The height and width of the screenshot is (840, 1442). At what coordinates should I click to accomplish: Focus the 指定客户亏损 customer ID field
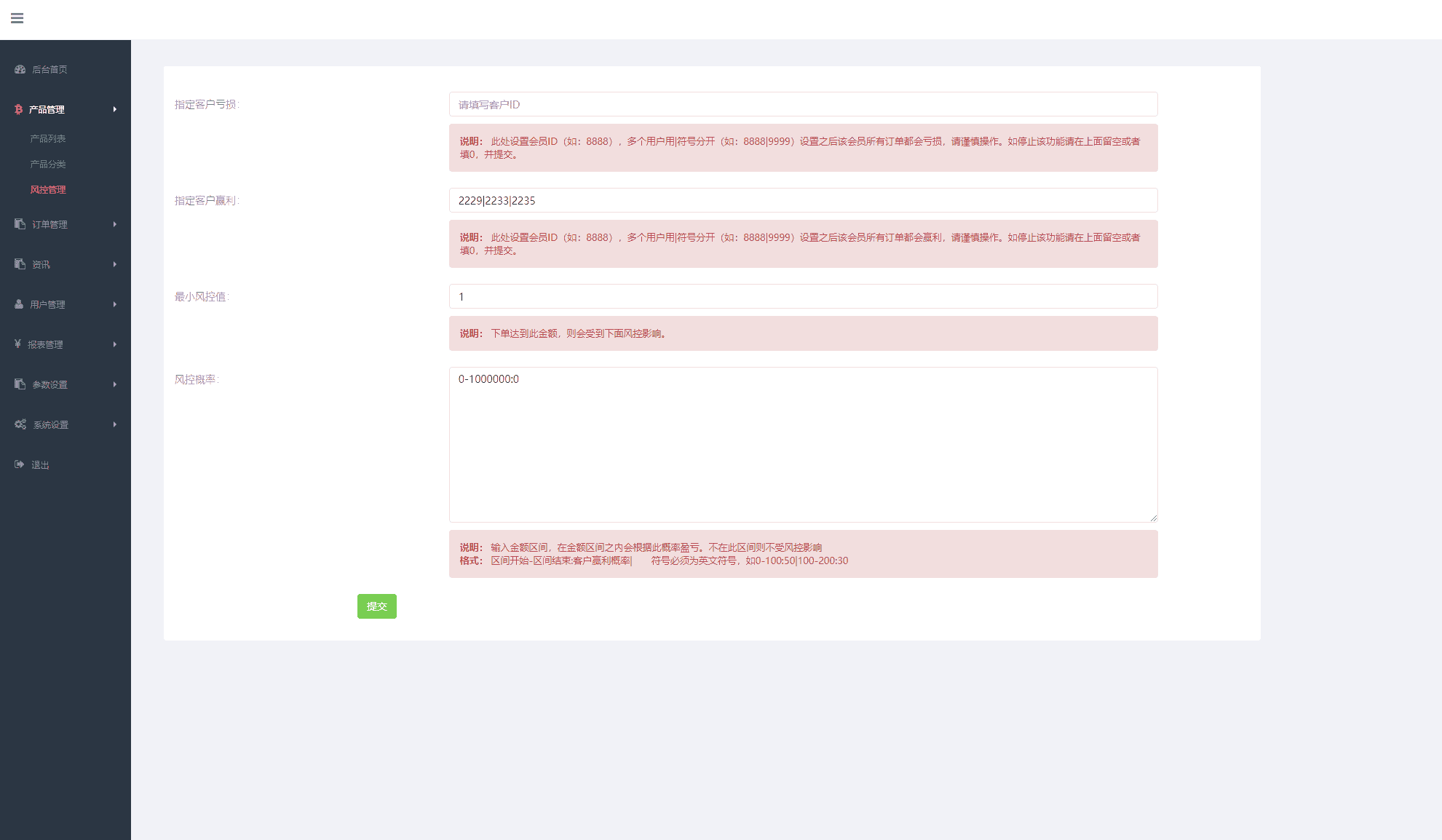pyautogui.click(x=803, y=104)
